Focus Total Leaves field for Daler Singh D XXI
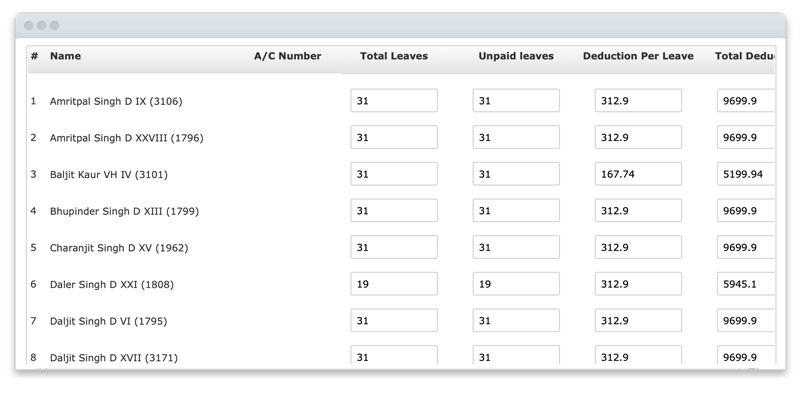 [394, 284]
